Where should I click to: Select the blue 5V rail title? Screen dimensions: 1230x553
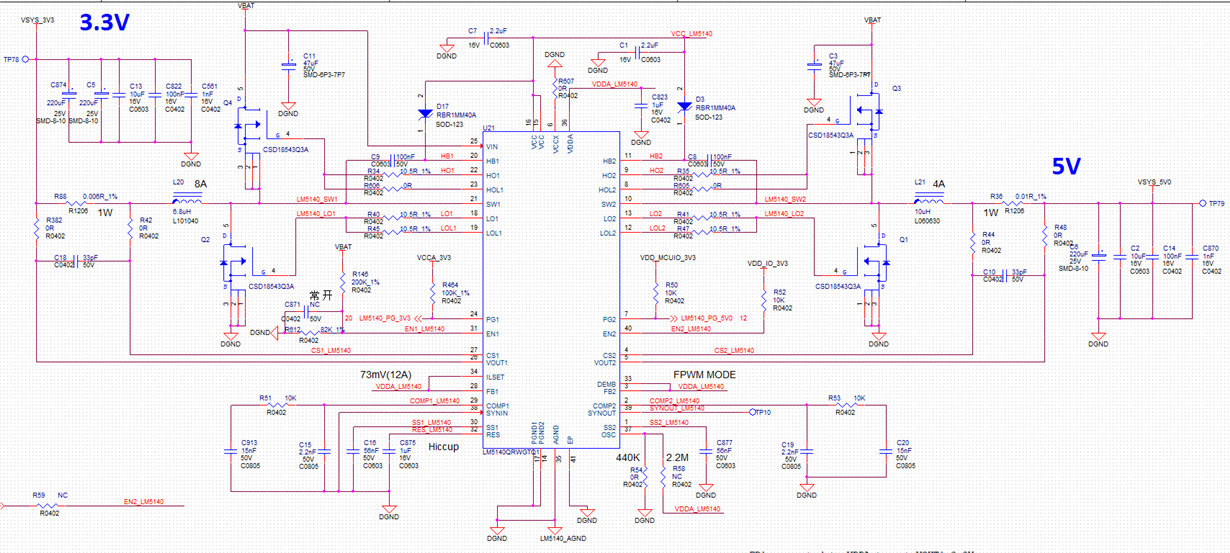point(1065,167)
